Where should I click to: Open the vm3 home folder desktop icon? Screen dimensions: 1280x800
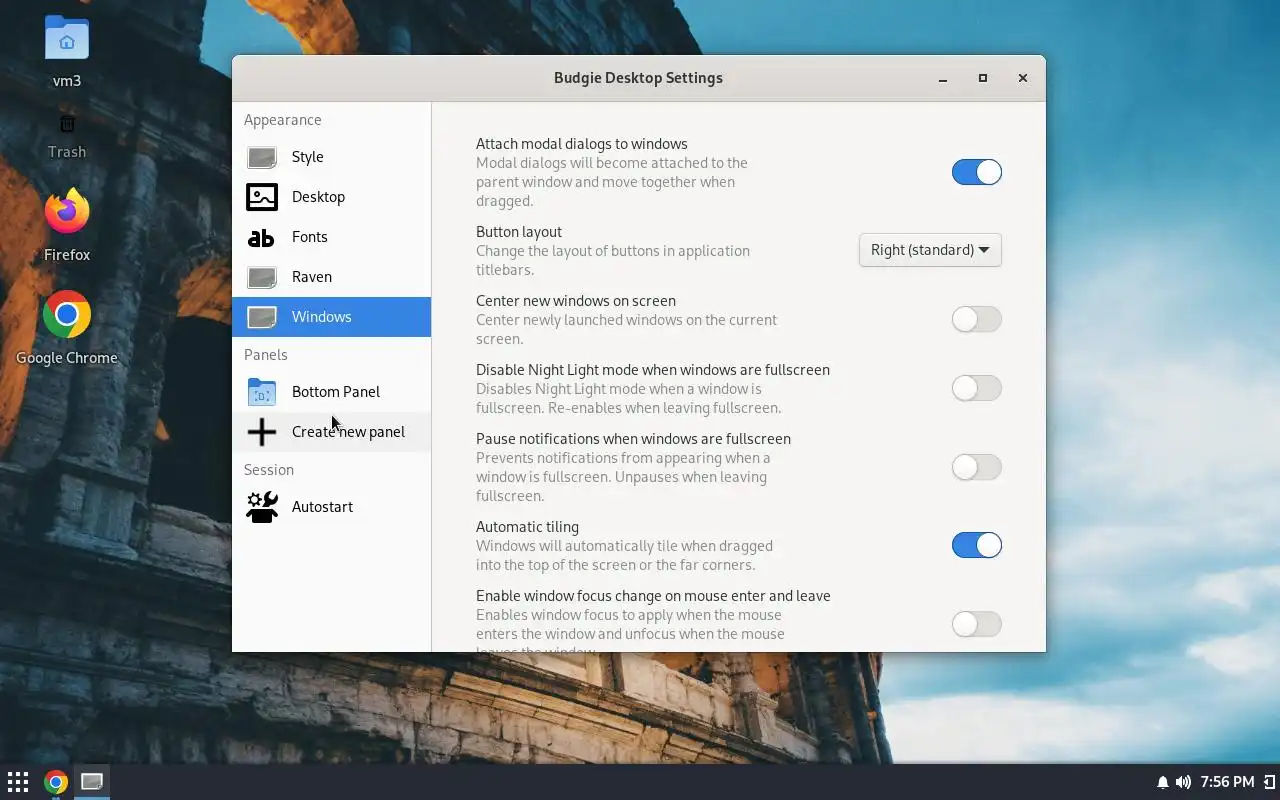[67, 39]
